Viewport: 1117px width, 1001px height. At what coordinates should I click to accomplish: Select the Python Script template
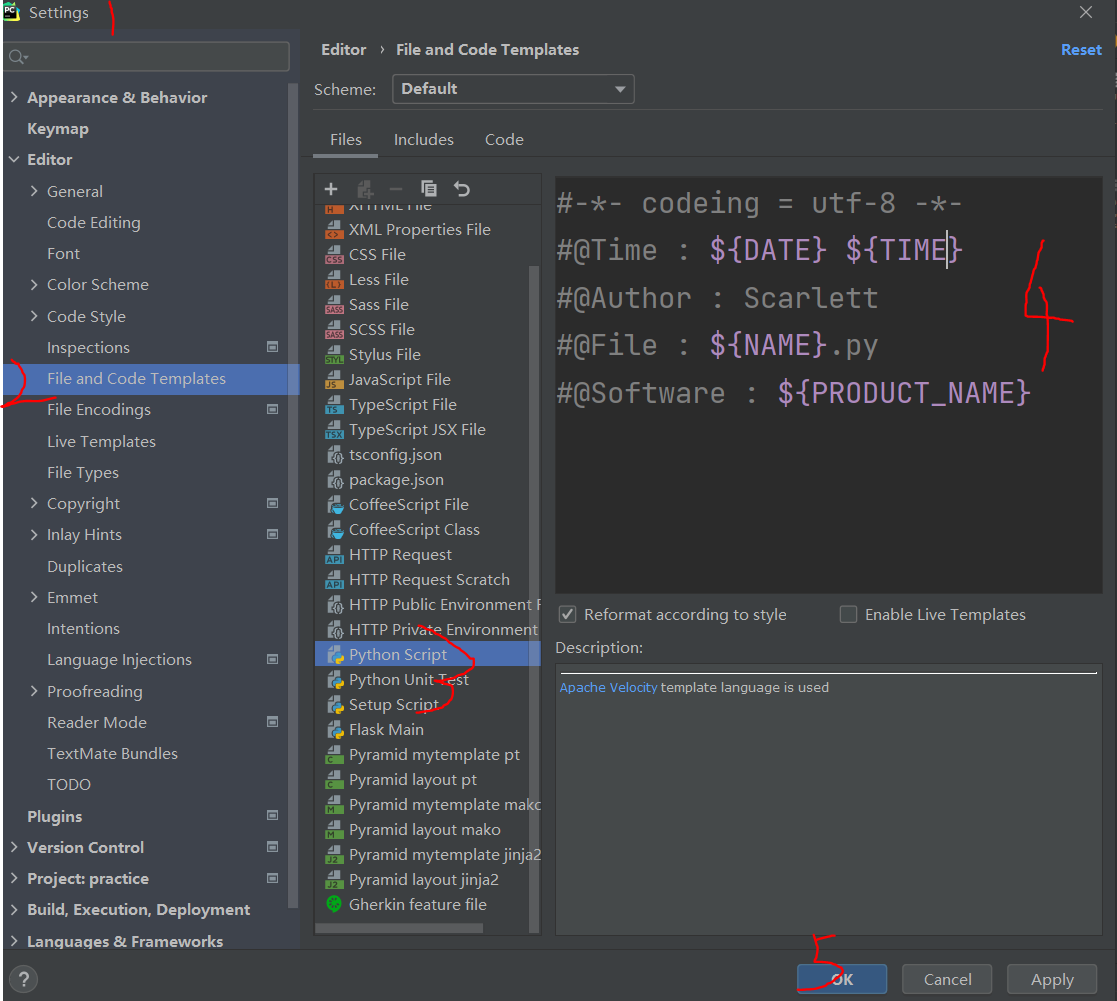coord(427,654)
